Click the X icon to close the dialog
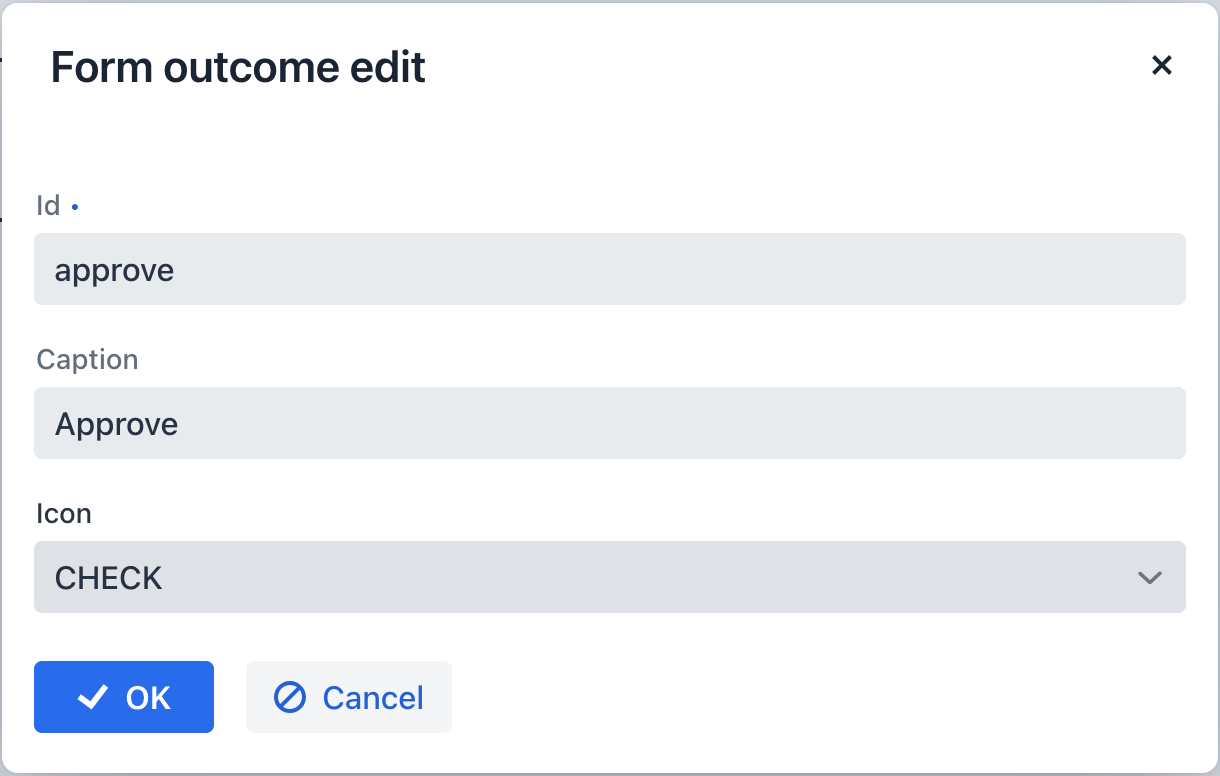This screenshot has height=776, width=1220. 1162,65
